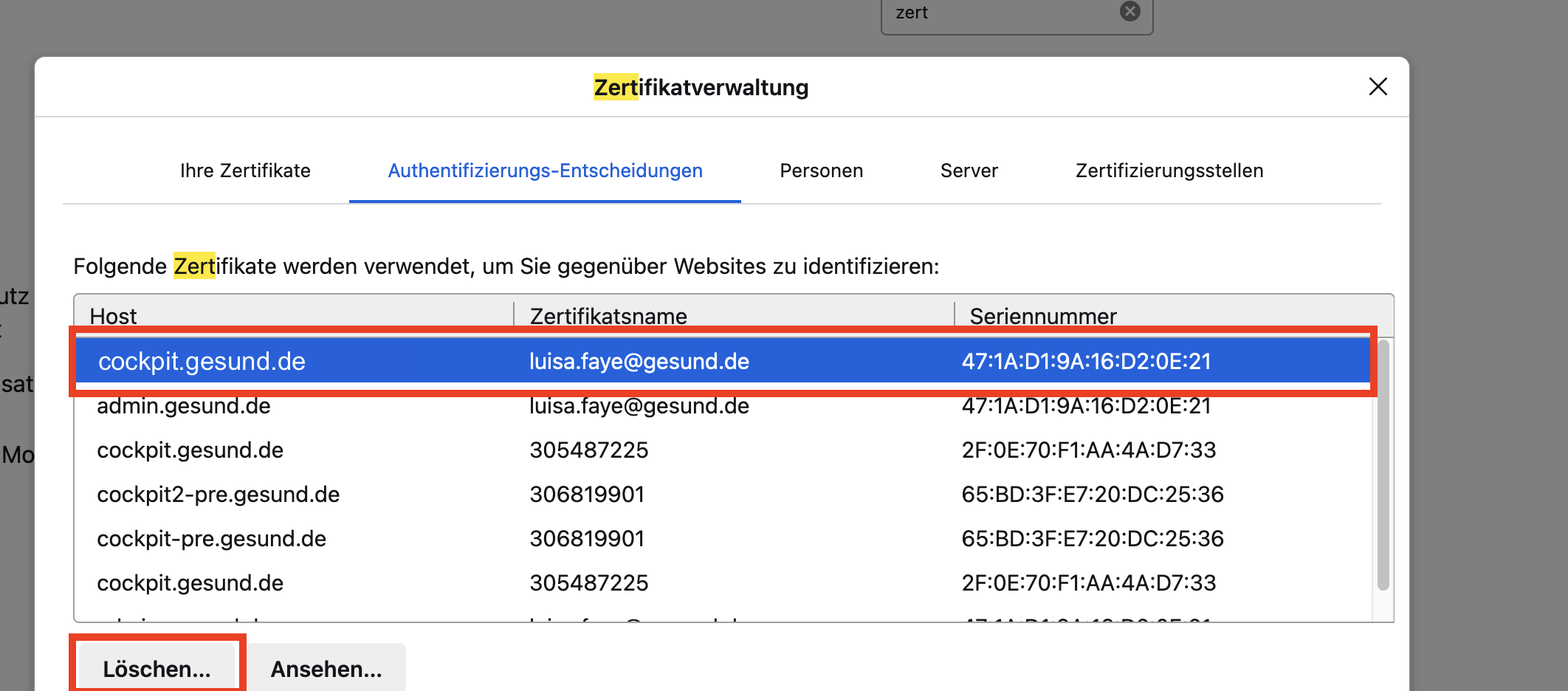The width and height of the screenshot is (1568, 691).
Task: Select the highlighted cockpit.gesund.de luisa.faye row
Action: click(x=723, y=361)
